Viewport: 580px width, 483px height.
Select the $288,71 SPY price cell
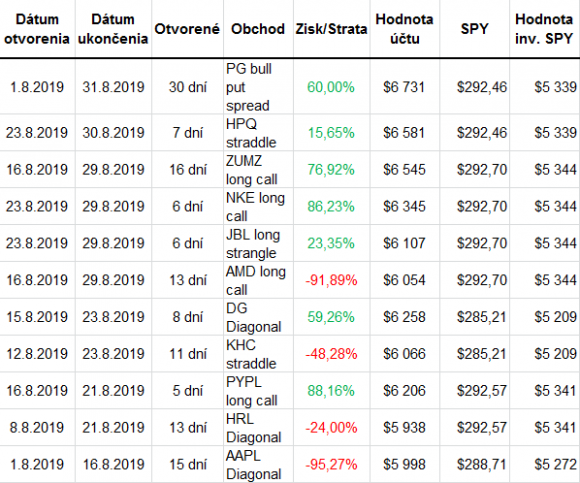coord(475,465)
